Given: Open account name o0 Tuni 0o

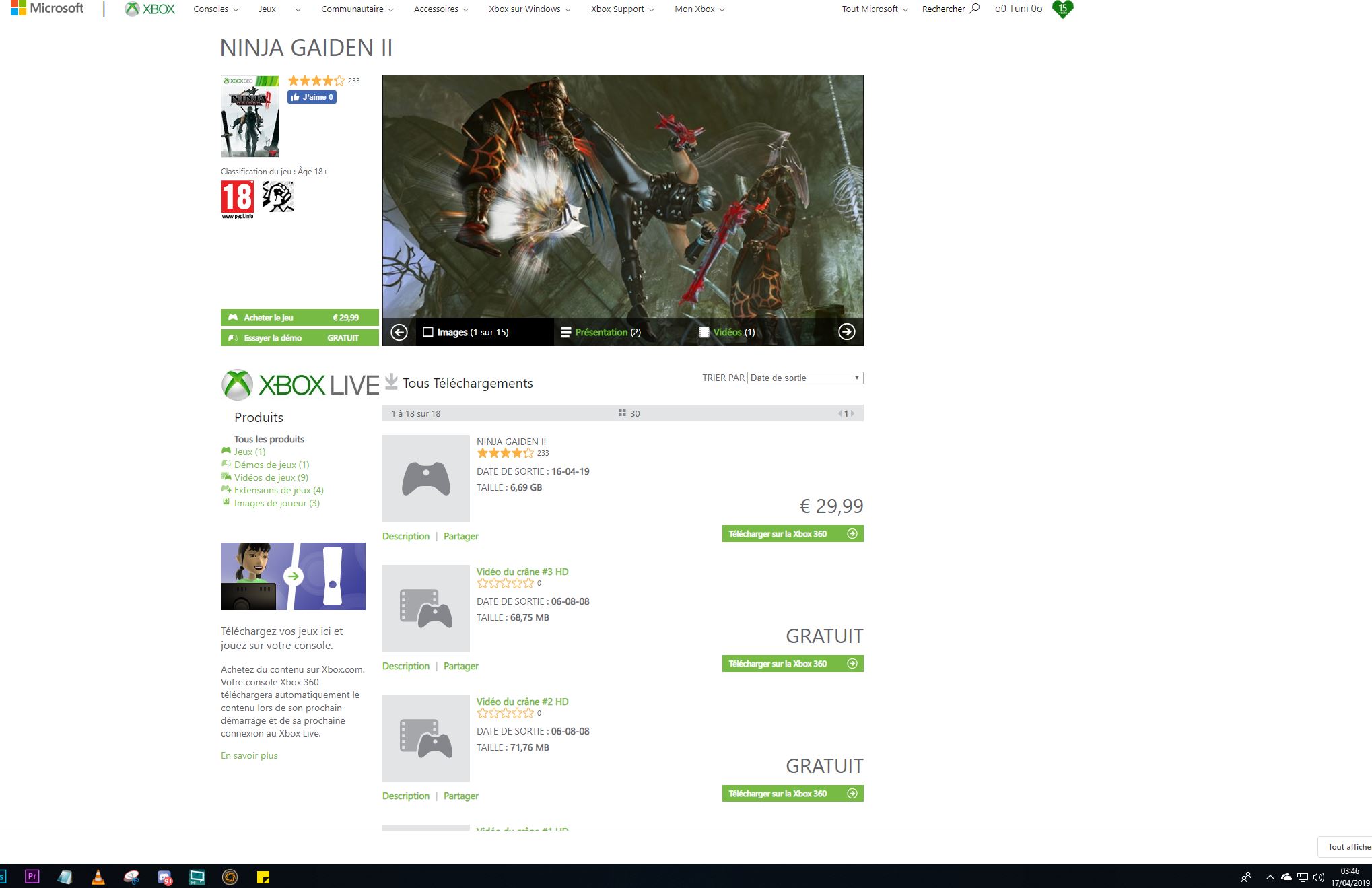Looking at the screenshot, I should coord(1018,9).
